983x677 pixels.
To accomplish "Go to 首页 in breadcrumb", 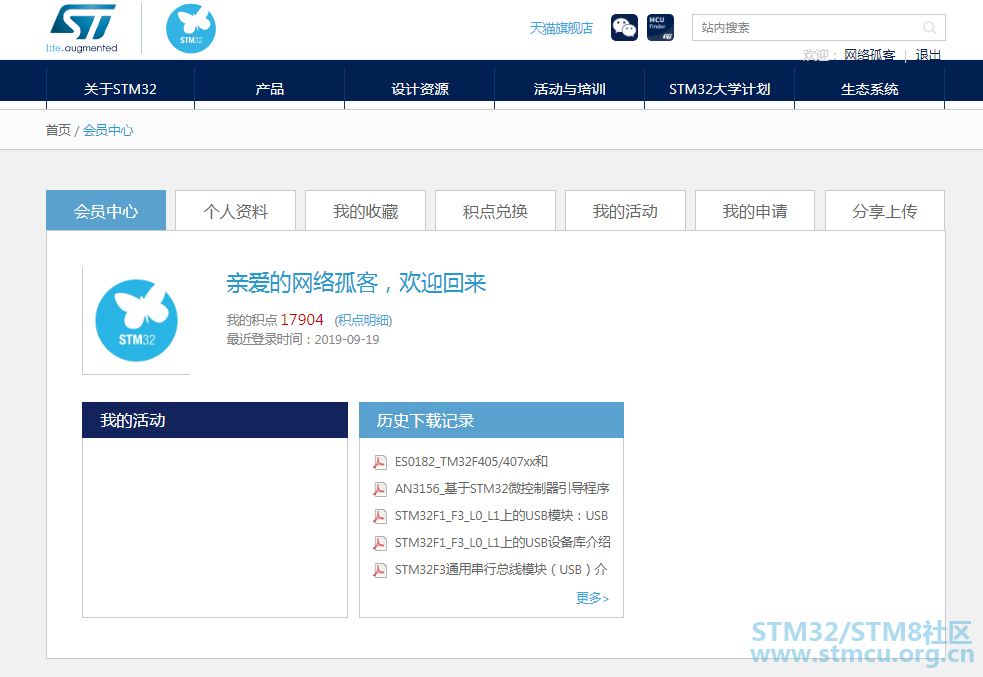I will pos(58,130).
